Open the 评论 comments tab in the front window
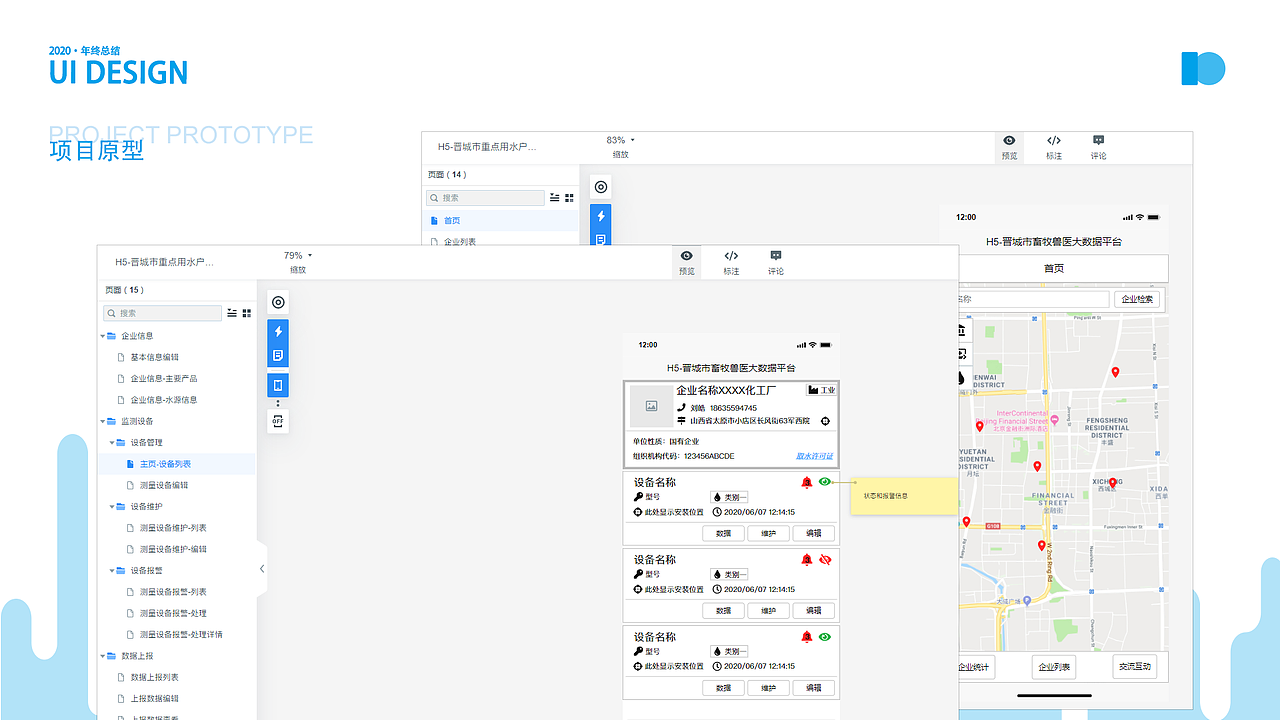 point(776,262)
